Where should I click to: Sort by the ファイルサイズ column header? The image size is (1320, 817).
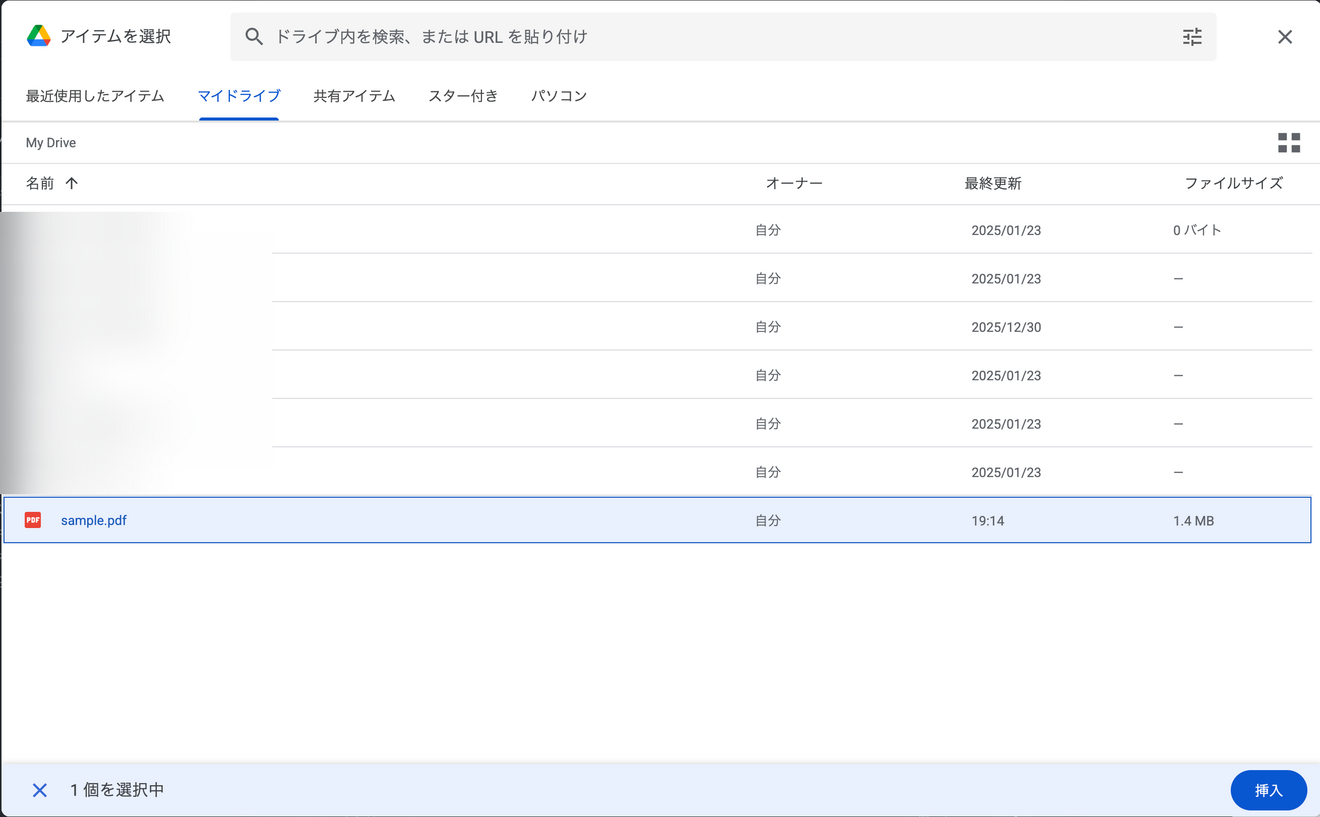tap(1233, 183)
